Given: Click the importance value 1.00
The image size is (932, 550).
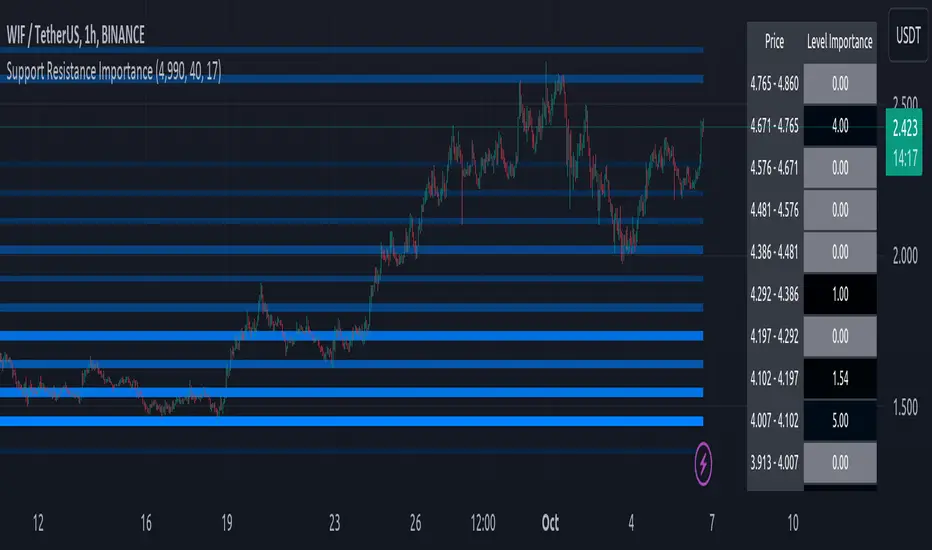Looking at the screenshot, I should point(840,294).
